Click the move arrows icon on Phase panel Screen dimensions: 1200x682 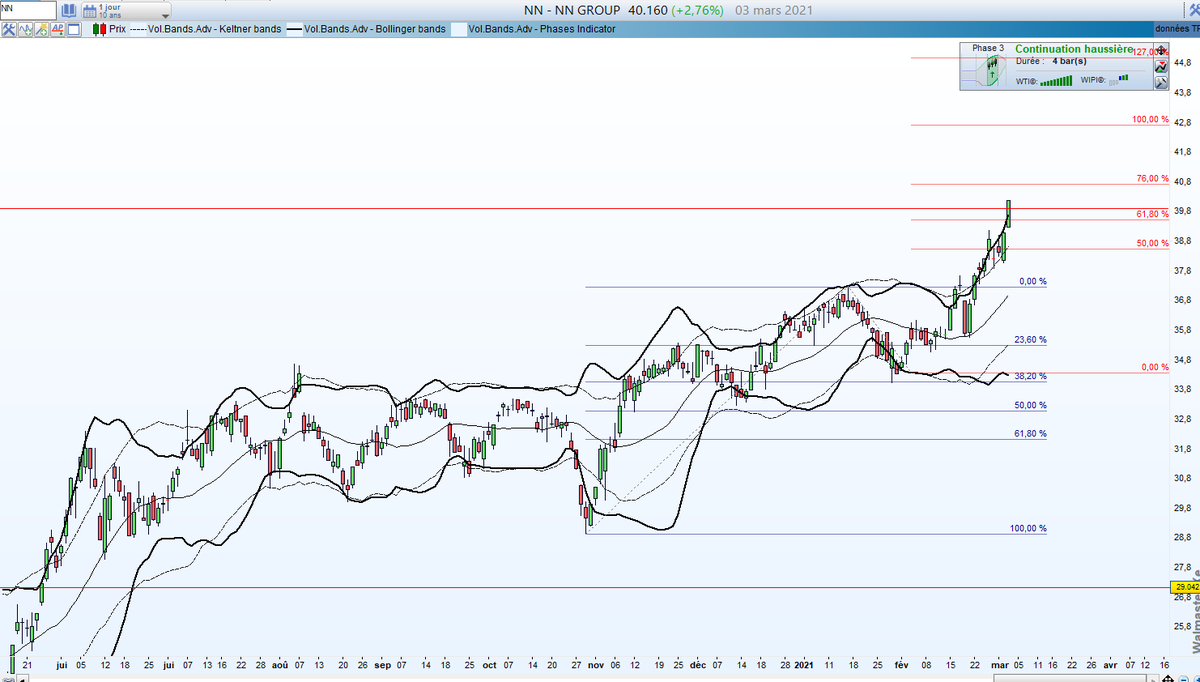1161,50
